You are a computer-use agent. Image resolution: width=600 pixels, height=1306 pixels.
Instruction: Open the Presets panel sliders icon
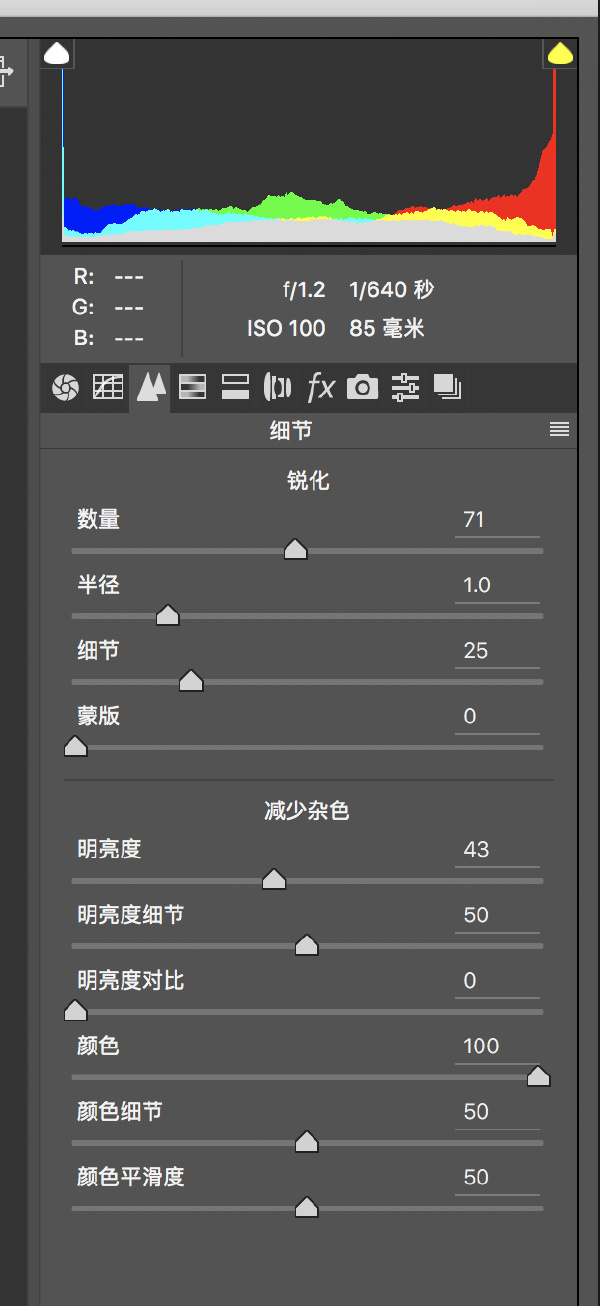point(405,387)
